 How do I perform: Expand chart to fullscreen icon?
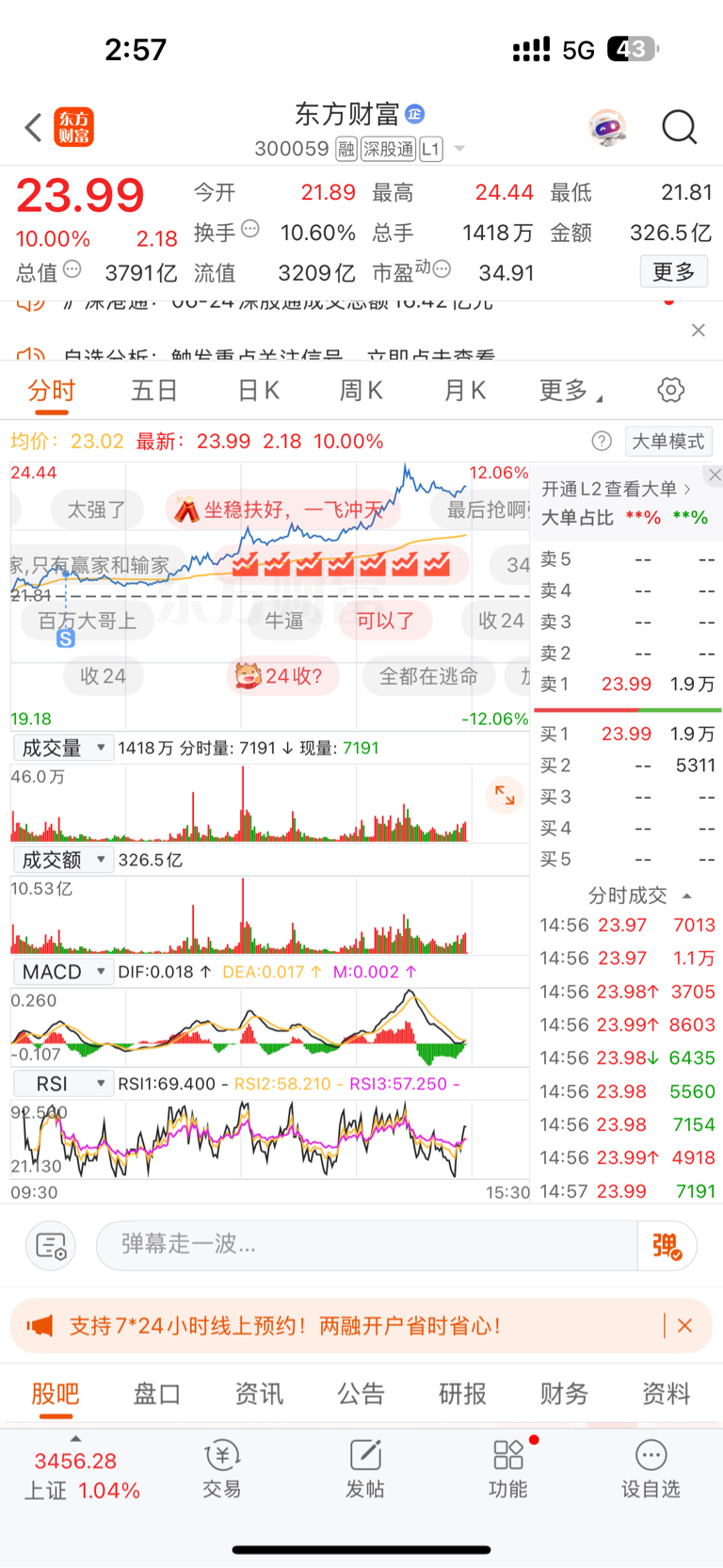click(x=505, y=796)
